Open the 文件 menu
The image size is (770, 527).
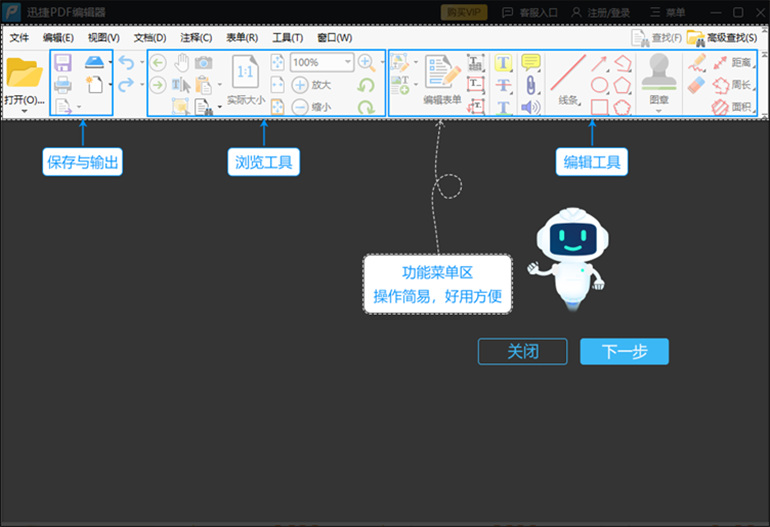pyautogui.click(x=20, y=38)
